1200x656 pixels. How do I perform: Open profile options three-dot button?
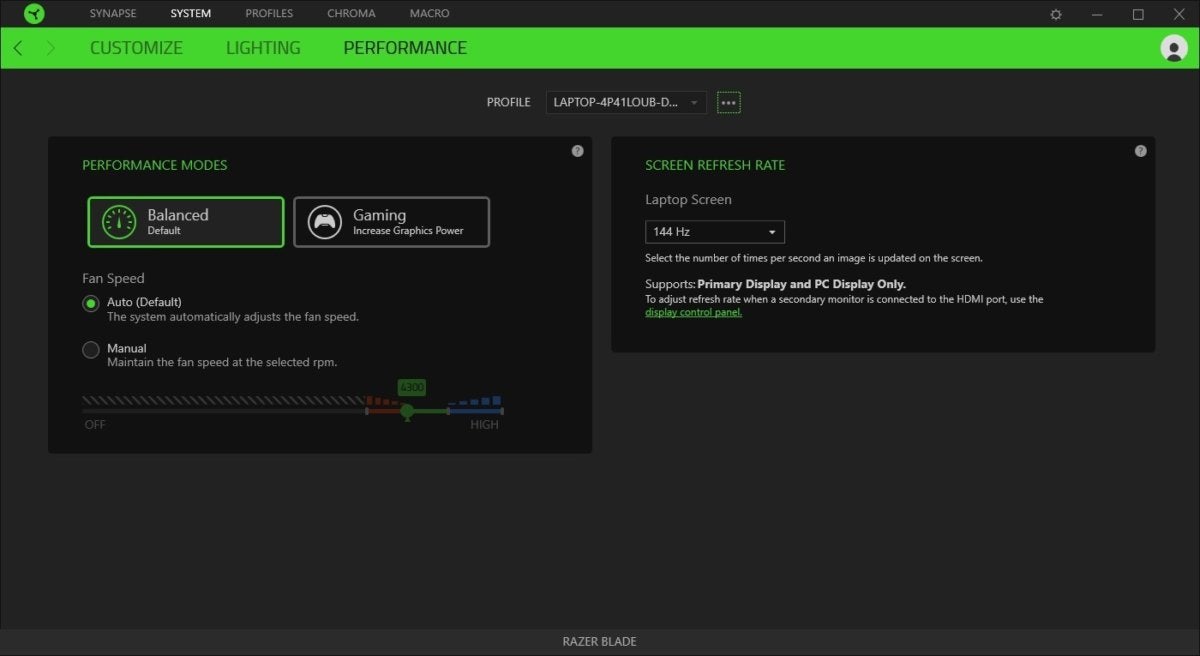(x=728, y=102)
